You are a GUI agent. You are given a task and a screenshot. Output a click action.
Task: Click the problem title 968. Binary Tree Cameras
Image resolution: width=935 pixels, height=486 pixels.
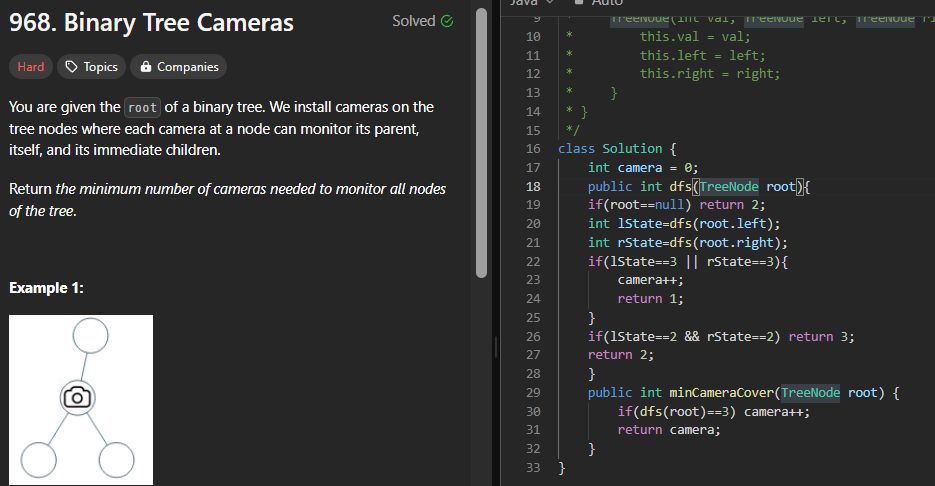point(151,23)
